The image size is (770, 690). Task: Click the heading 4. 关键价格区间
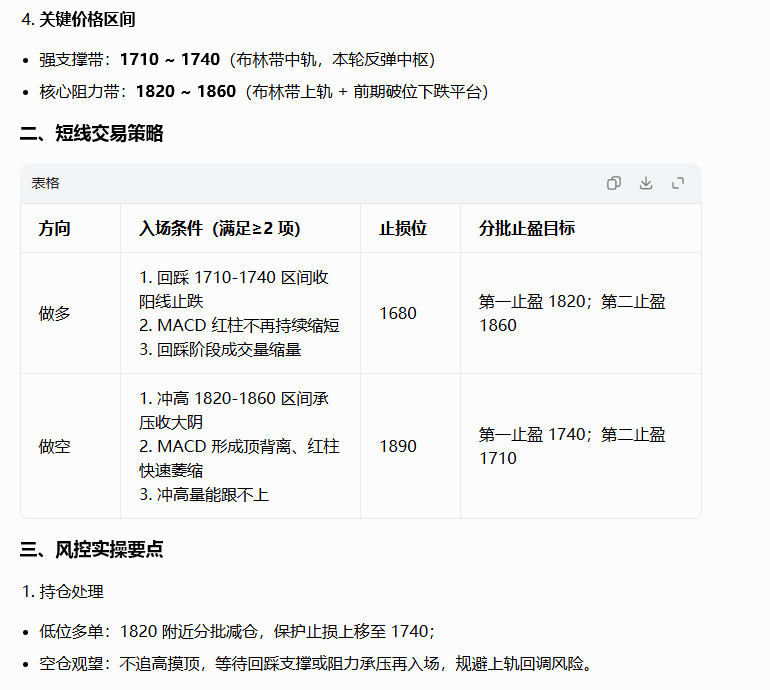[x=79, y=20]
